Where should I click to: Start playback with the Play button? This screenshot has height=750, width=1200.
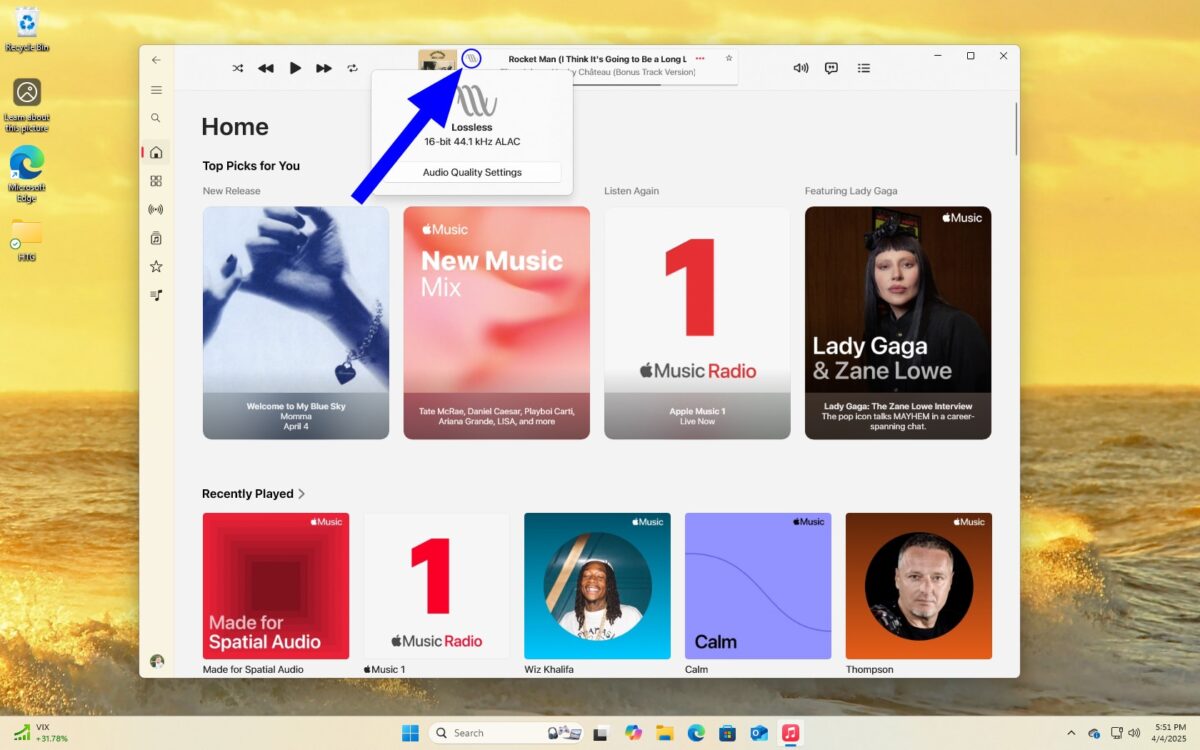pos(295,68)
